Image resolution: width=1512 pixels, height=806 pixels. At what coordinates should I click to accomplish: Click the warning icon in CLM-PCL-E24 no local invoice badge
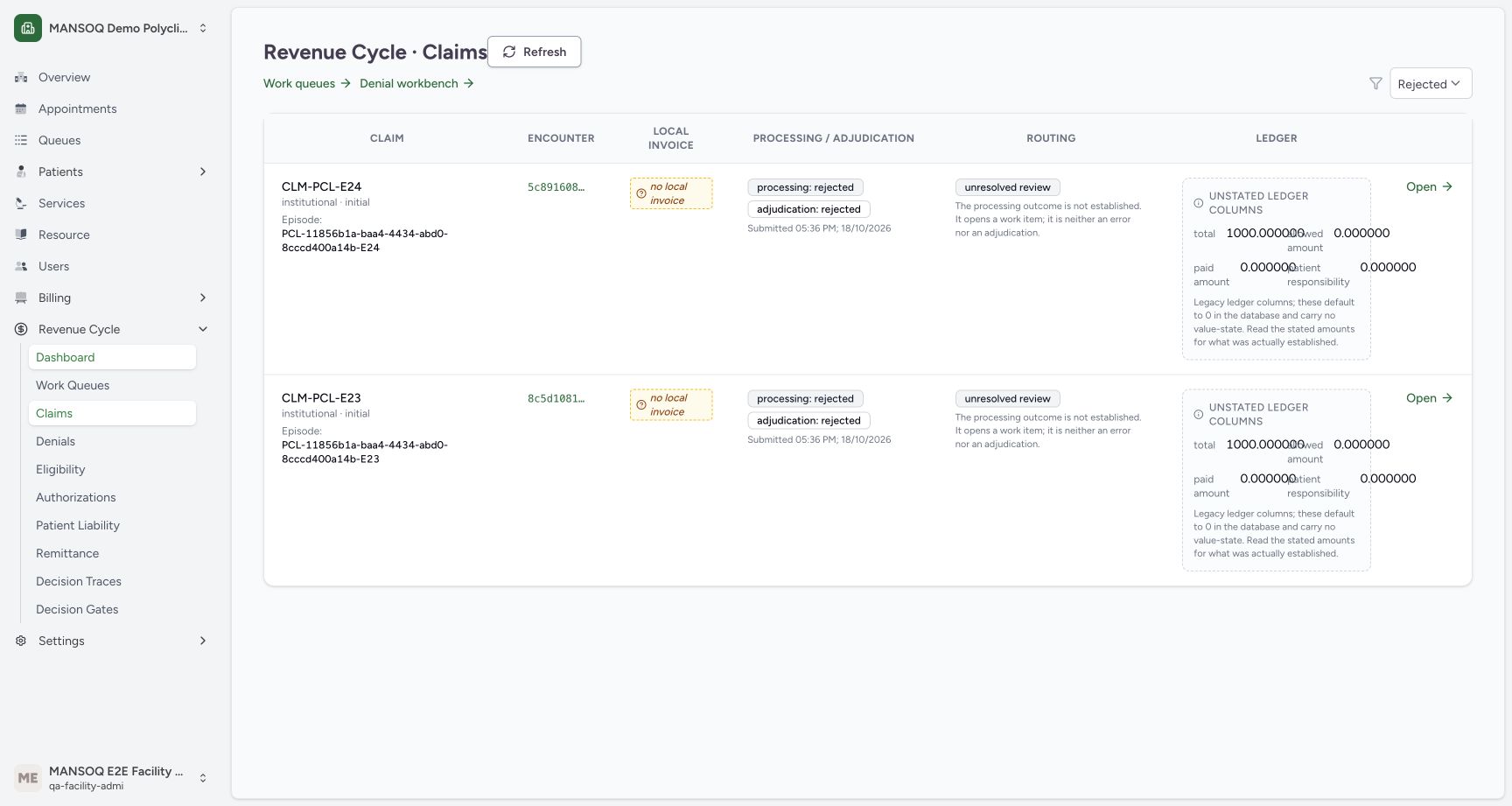tap(641, 193)
